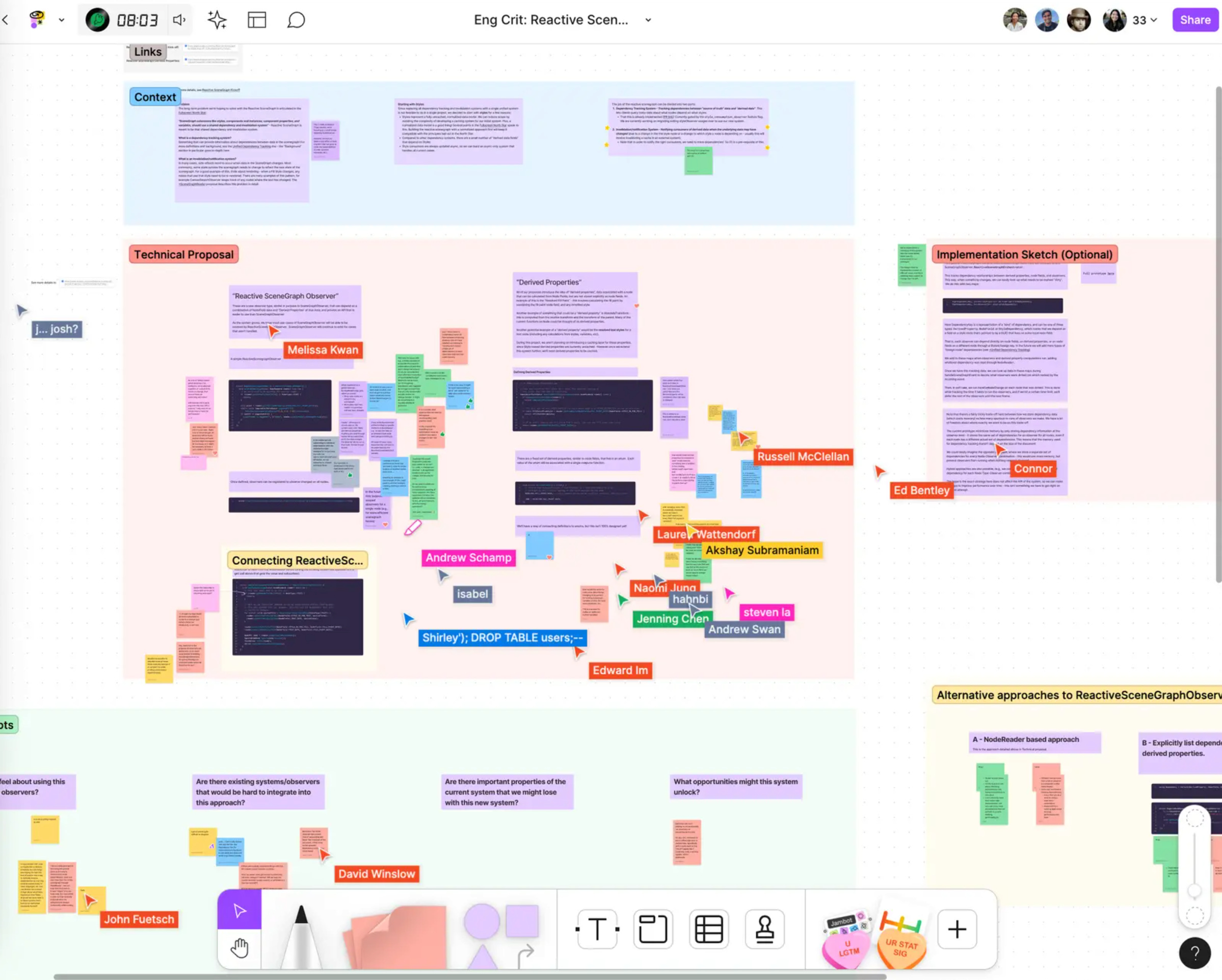
Task: Open the file menu next to the logo
Action: click(61, 20)
